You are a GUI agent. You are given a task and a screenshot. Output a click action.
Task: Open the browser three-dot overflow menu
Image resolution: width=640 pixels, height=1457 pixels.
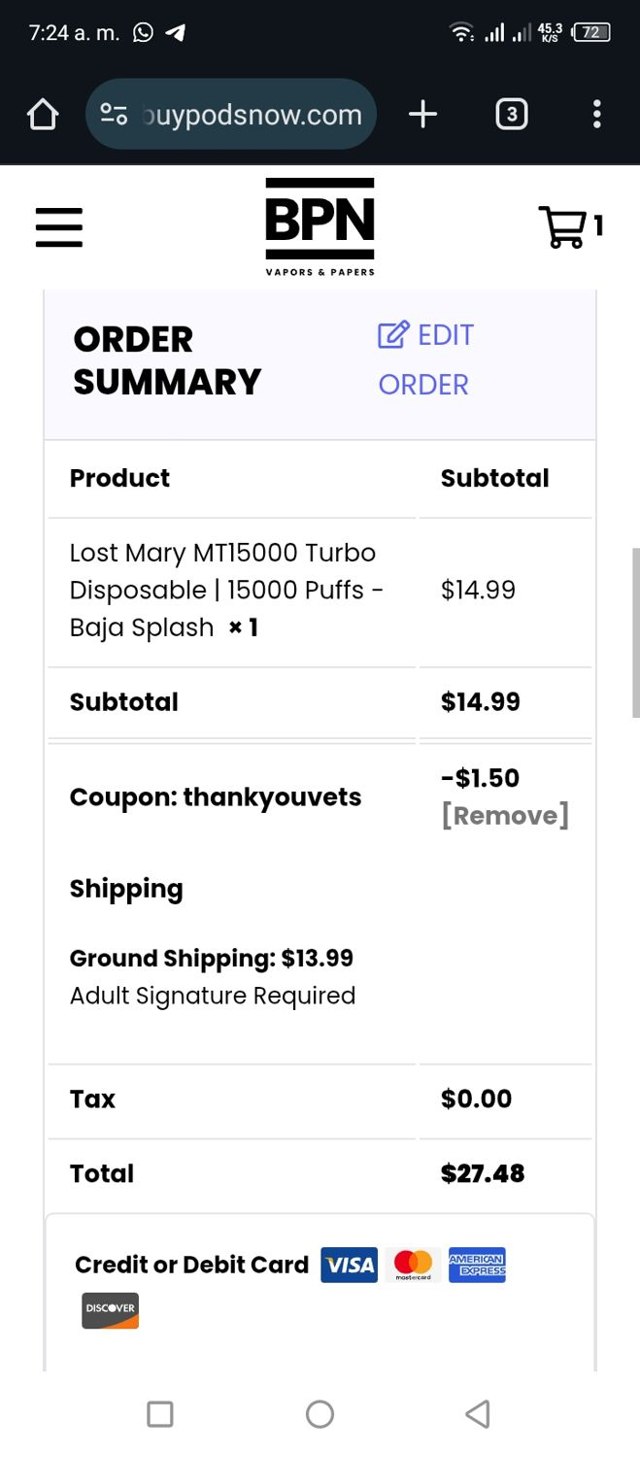point(596,115)
